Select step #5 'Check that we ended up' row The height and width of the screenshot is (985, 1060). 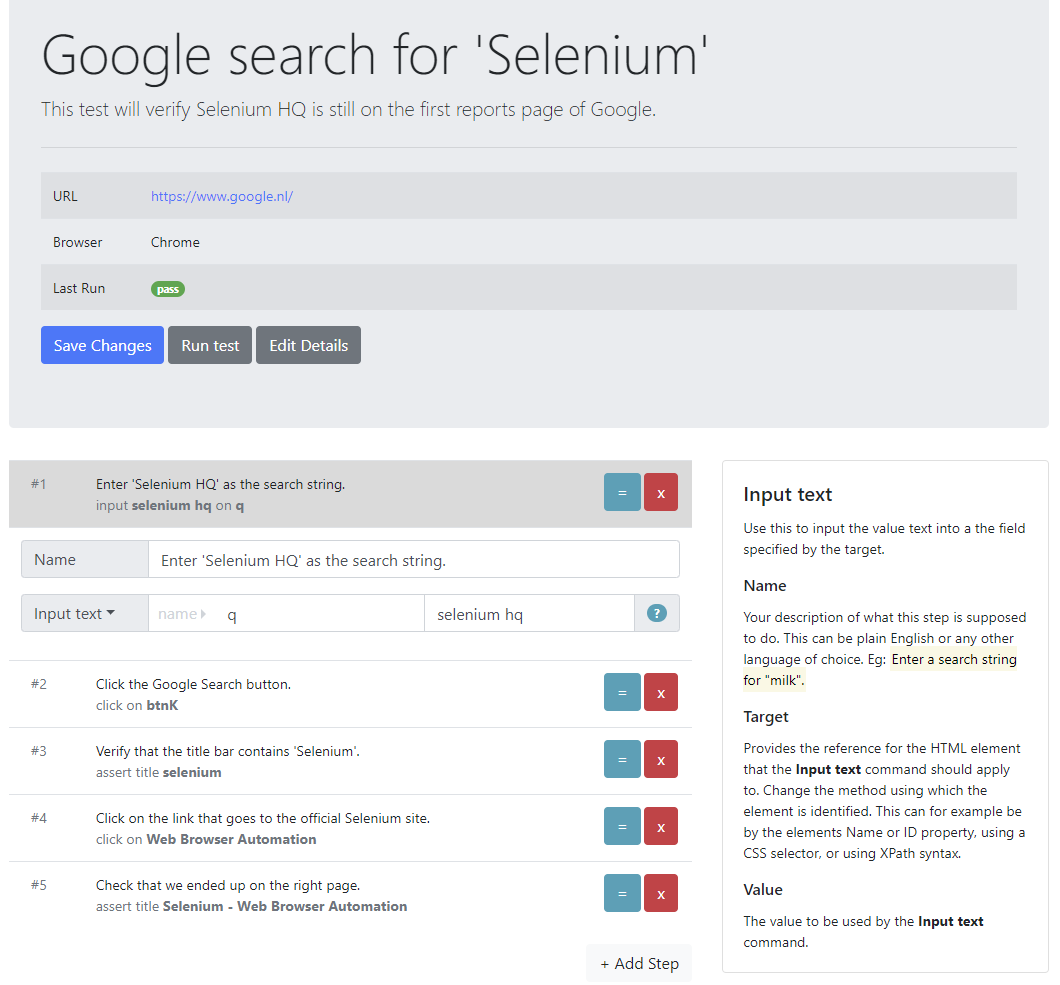350,894
